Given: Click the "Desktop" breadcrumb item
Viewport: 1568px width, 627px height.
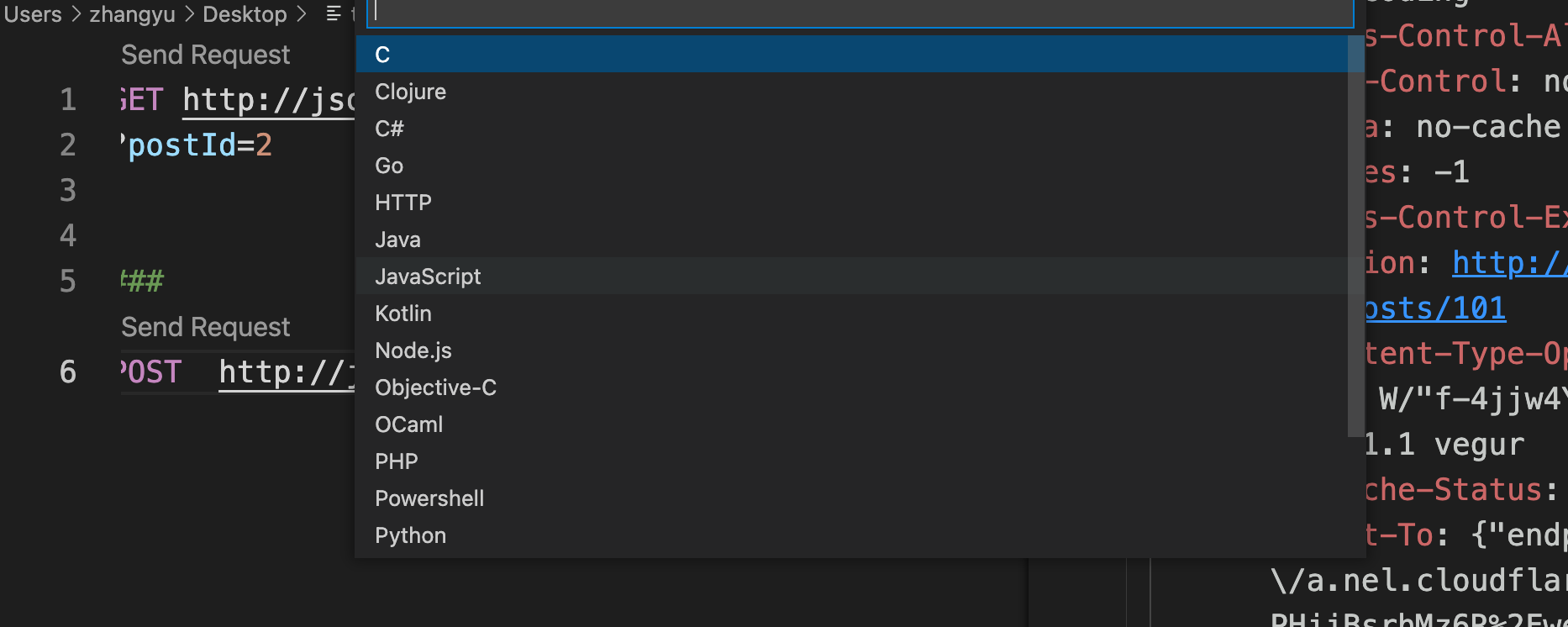Looking at the screenshot, I should (x=244, y=13).
